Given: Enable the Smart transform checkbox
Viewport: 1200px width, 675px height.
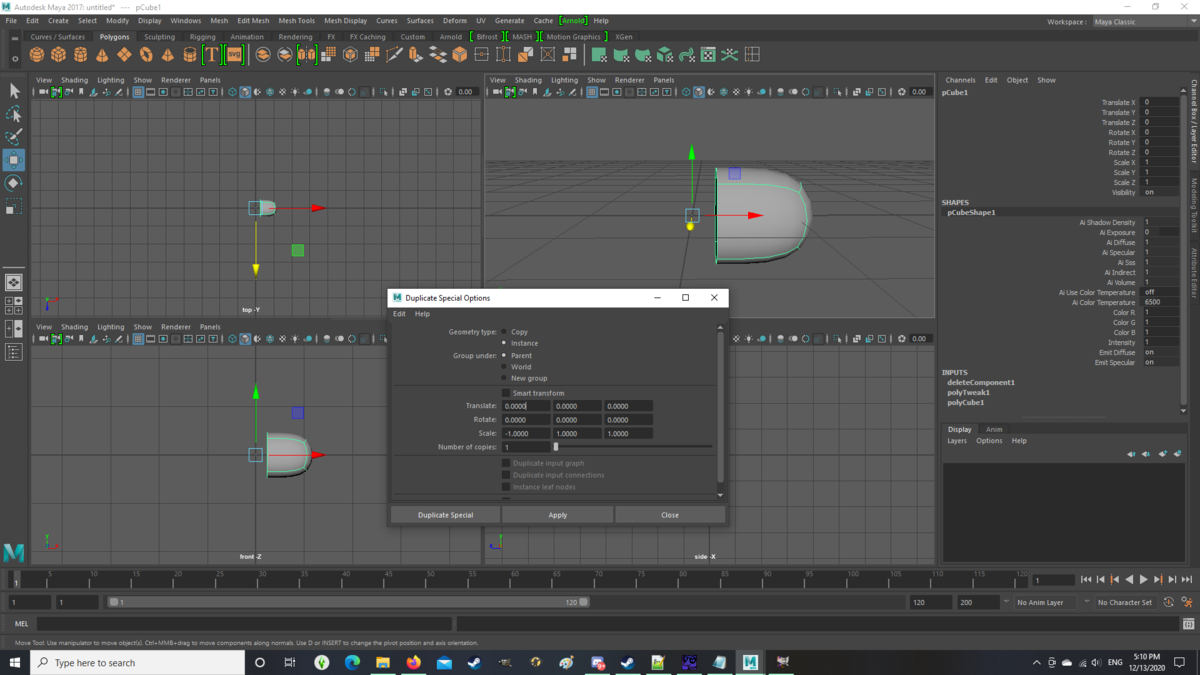Looking at the screenshot, I should 505,393.
